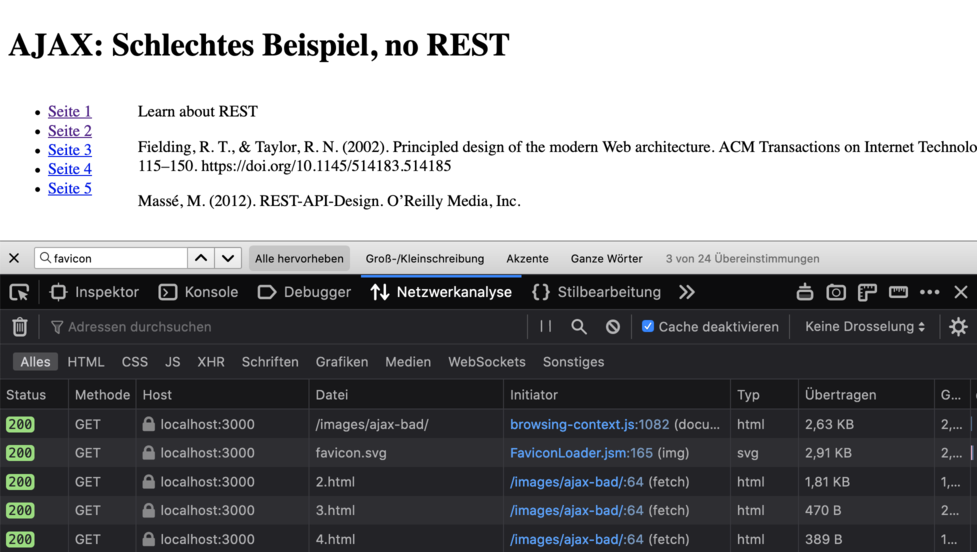The image size is (977, 552).
Task: Select the 4.html request row
Action: [x=488, y=539]
